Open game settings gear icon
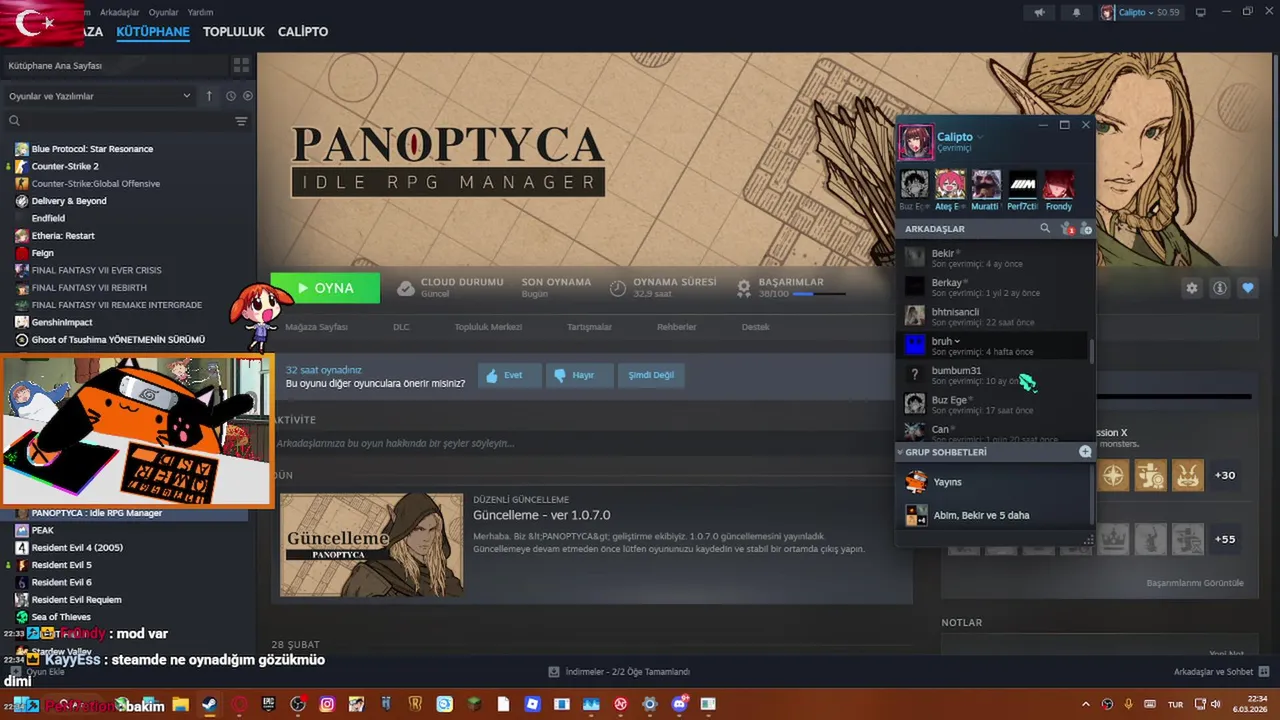1280x720 pixels. coord(1191,288)
